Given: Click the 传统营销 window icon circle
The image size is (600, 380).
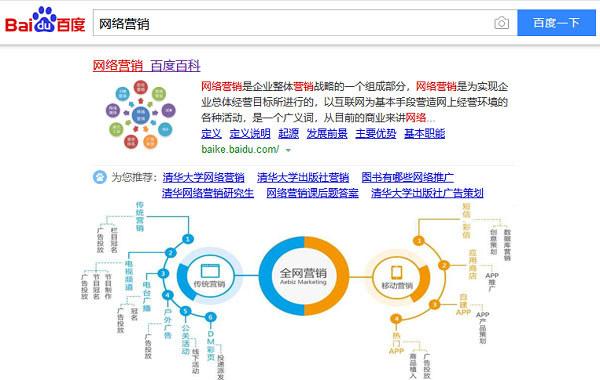Looking at the screenshot, I should coord(210,275).
